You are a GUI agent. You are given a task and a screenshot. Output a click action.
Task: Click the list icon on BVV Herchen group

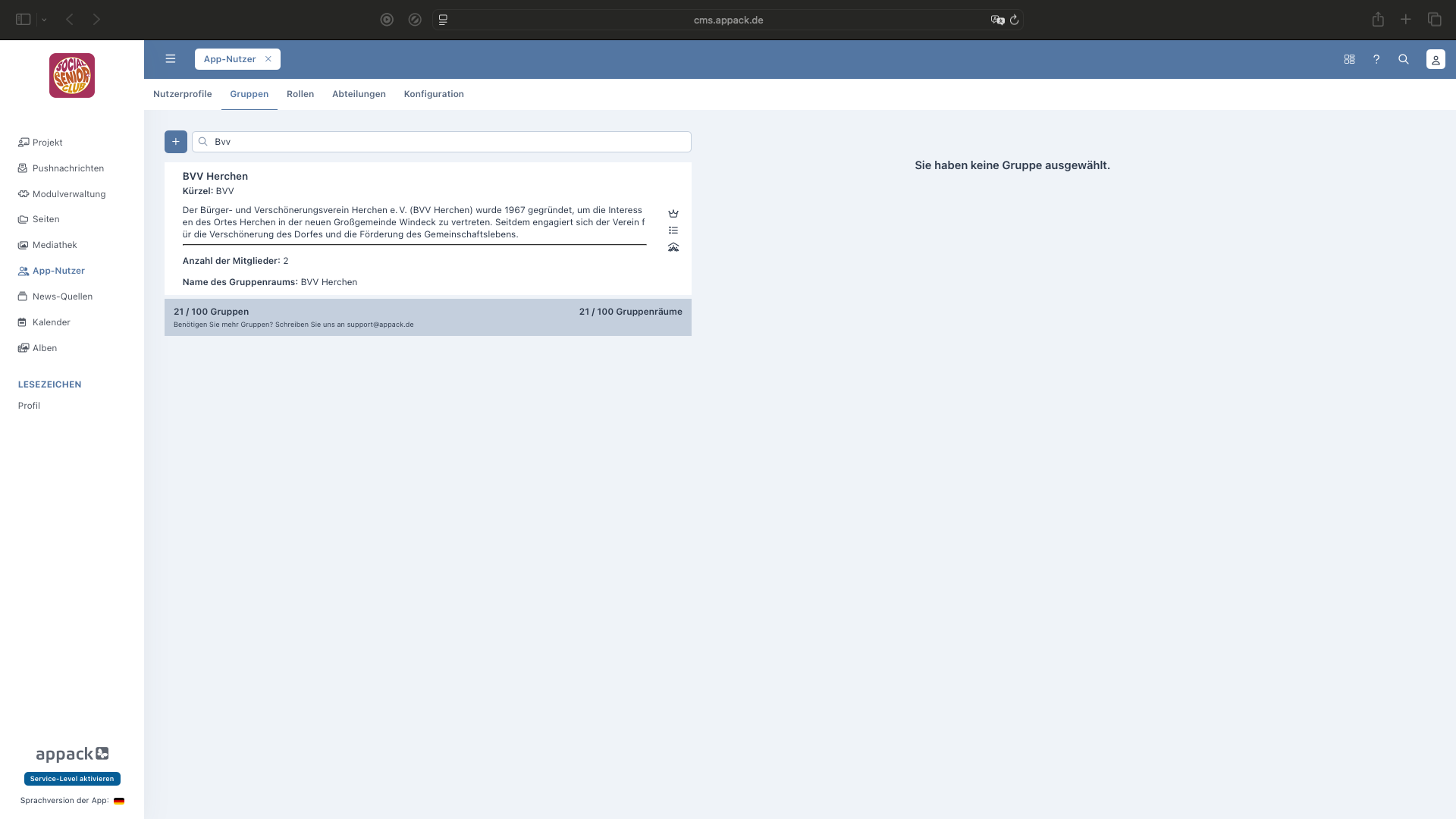click(x=673, y=231)
